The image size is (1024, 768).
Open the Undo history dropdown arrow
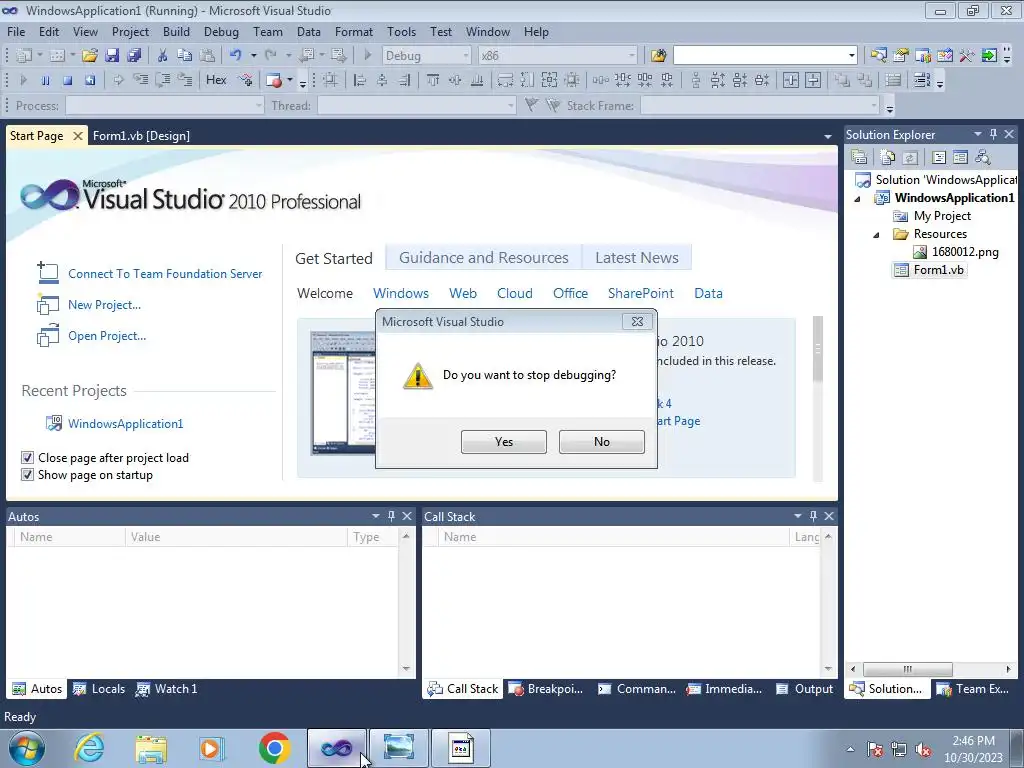[x=253, y=56]
